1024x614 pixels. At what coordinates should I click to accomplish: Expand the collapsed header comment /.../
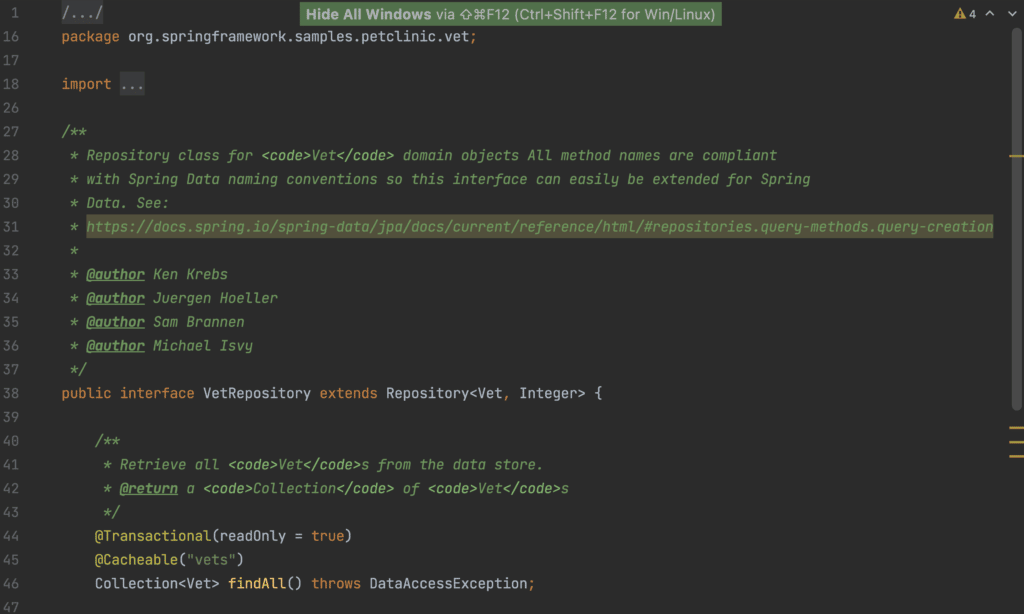[x=82, y=13]
